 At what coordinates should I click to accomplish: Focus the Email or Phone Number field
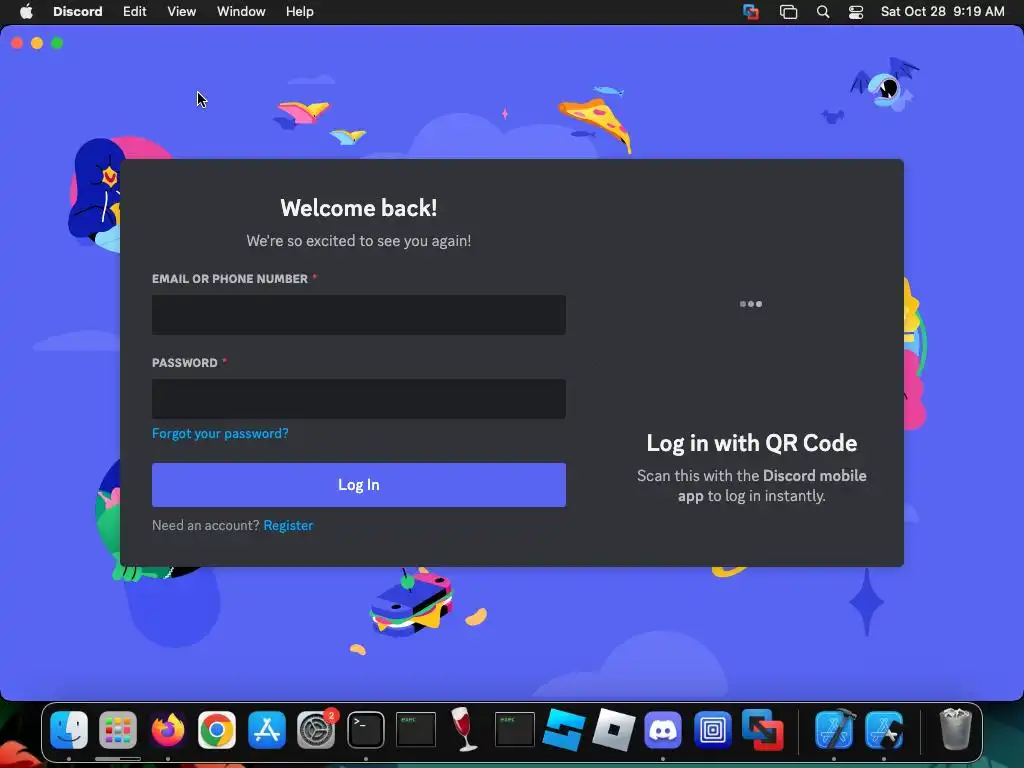[359, 315]
